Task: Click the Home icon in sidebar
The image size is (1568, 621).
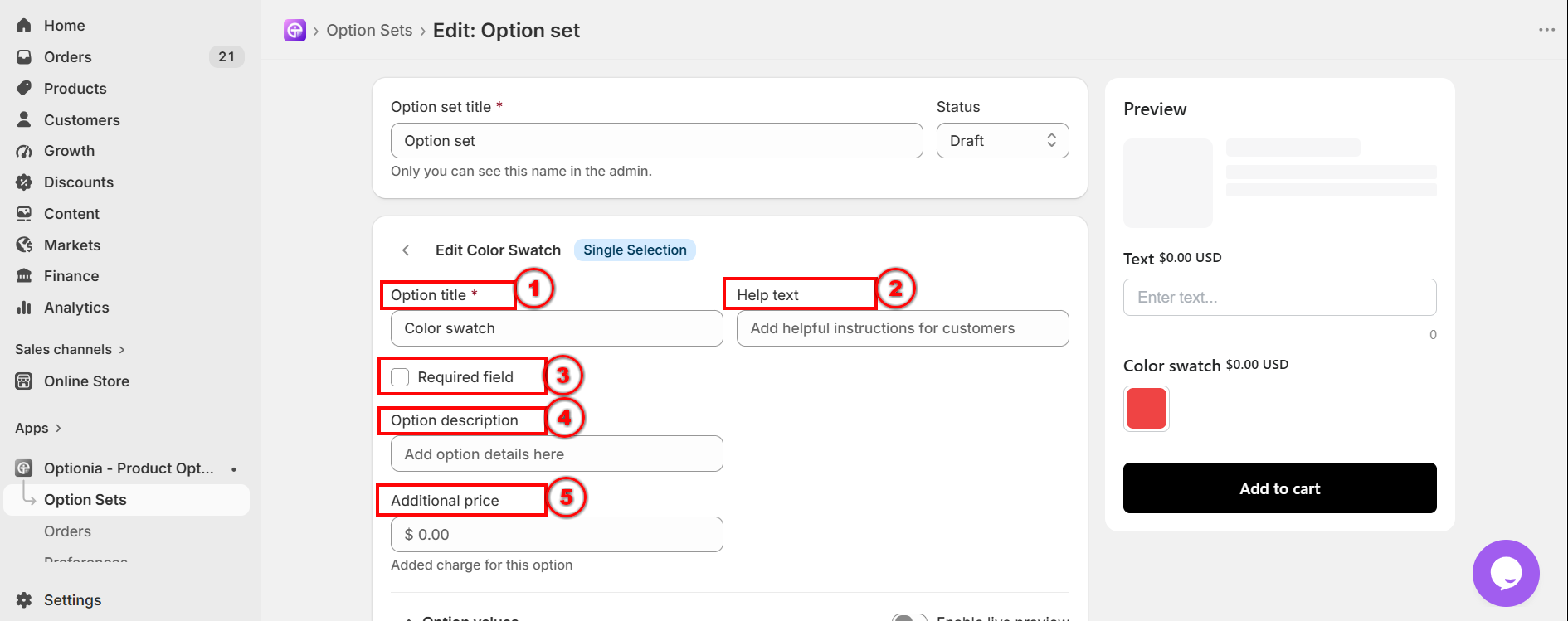Action: (x=24, y=26)
